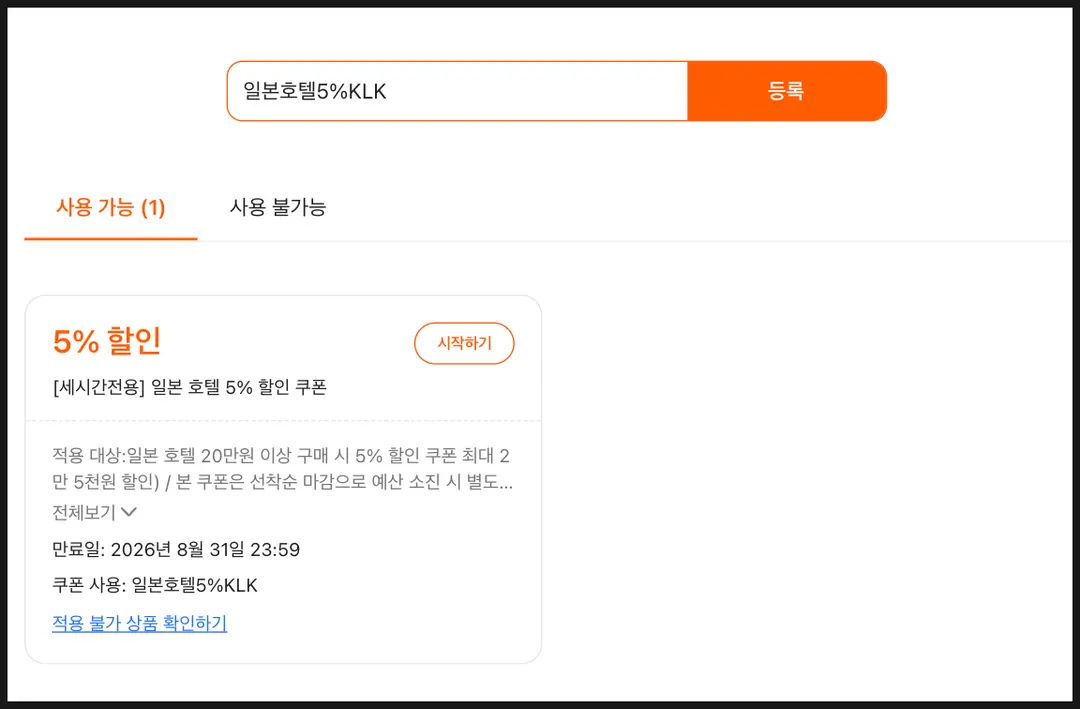Click the ellipsis ending the coupon description

click(506, 482)
